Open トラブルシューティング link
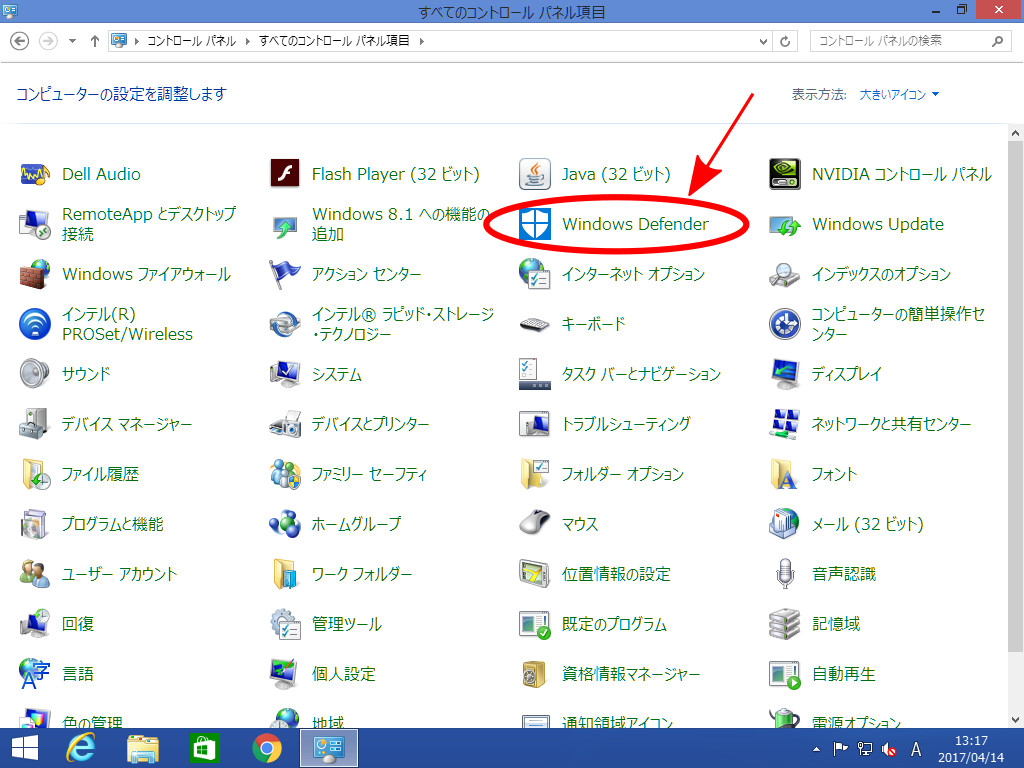The image size is (1024, 768). coord(626,424)
